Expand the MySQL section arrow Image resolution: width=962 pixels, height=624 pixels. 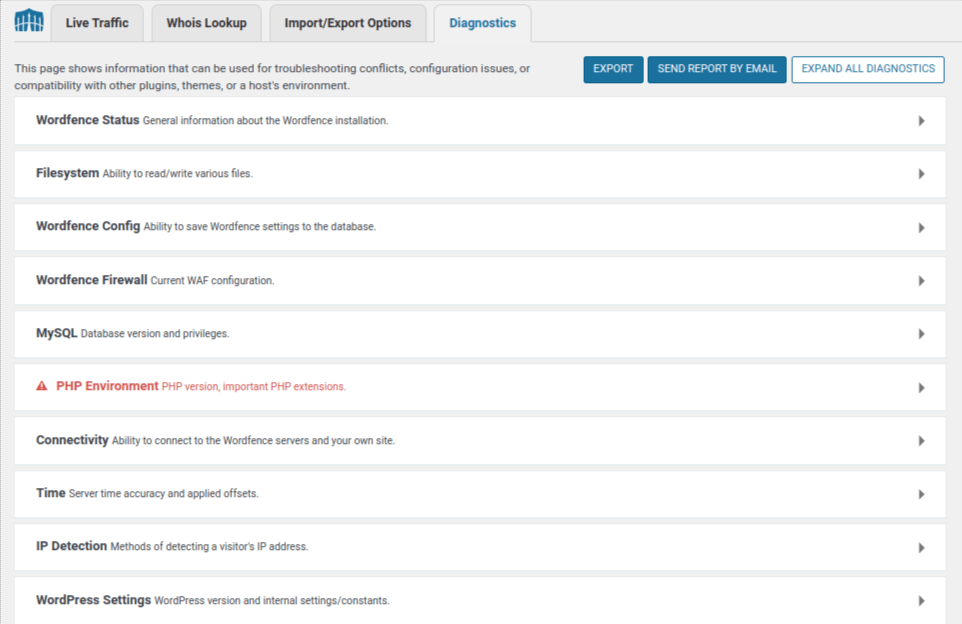click(921, 334)
